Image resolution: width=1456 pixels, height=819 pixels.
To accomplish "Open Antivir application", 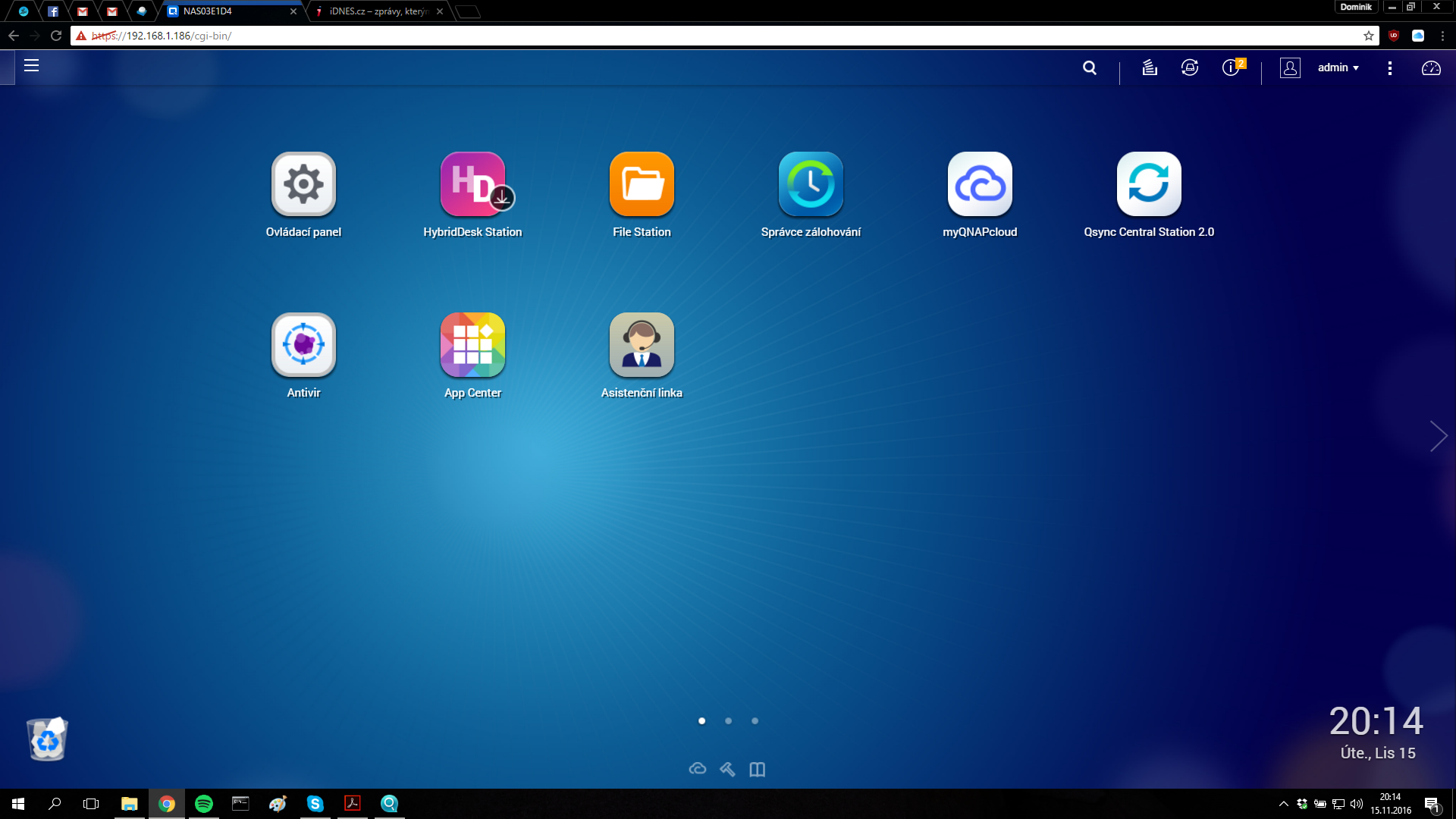I will pyautogui.click(x=303, y=345).
